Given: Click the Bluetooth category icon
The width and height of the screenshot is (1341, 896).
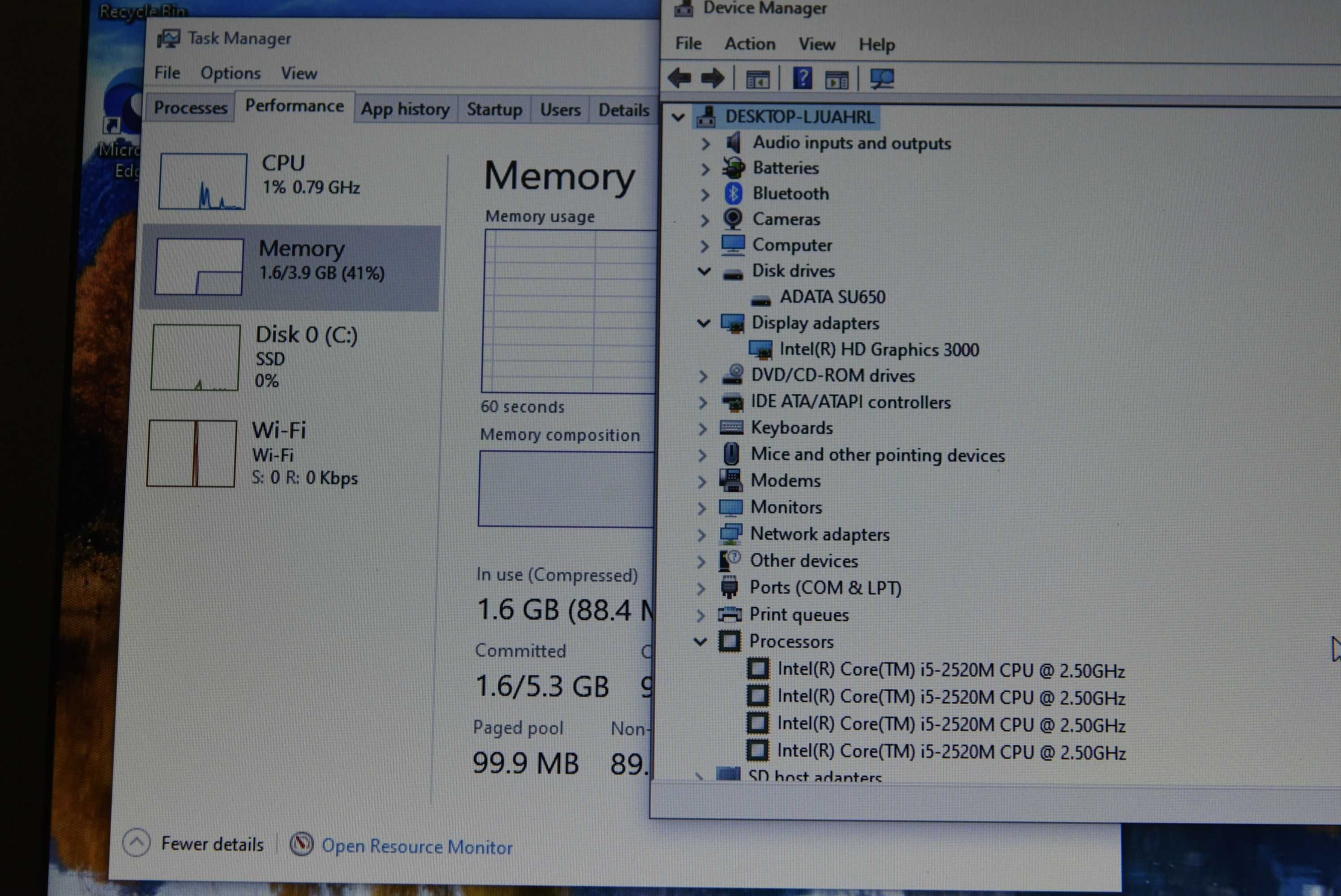Looking at the screenshot, I should tap(733, 193).
